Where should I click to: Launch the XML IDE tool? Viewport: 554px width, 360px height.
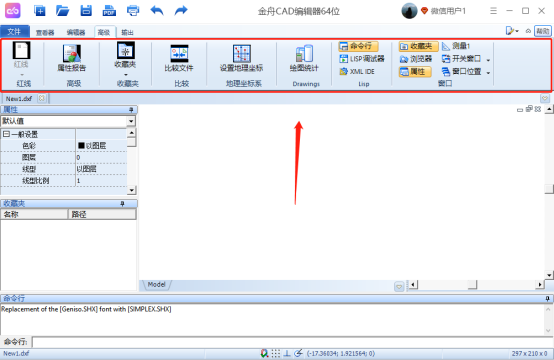click(357, 71)
